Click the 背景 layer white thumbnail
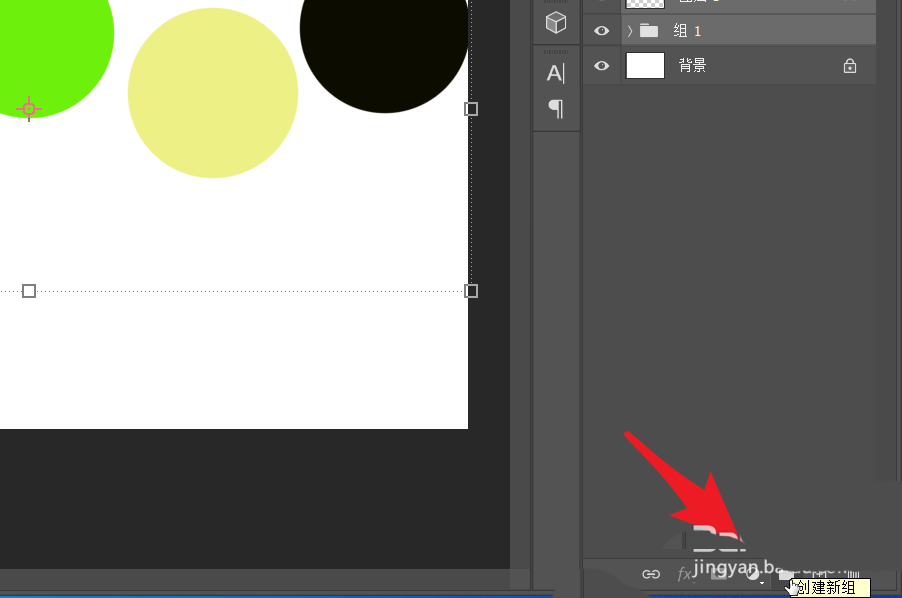The width and height of the screenshot is (902, 598). [x=645, y=66]
